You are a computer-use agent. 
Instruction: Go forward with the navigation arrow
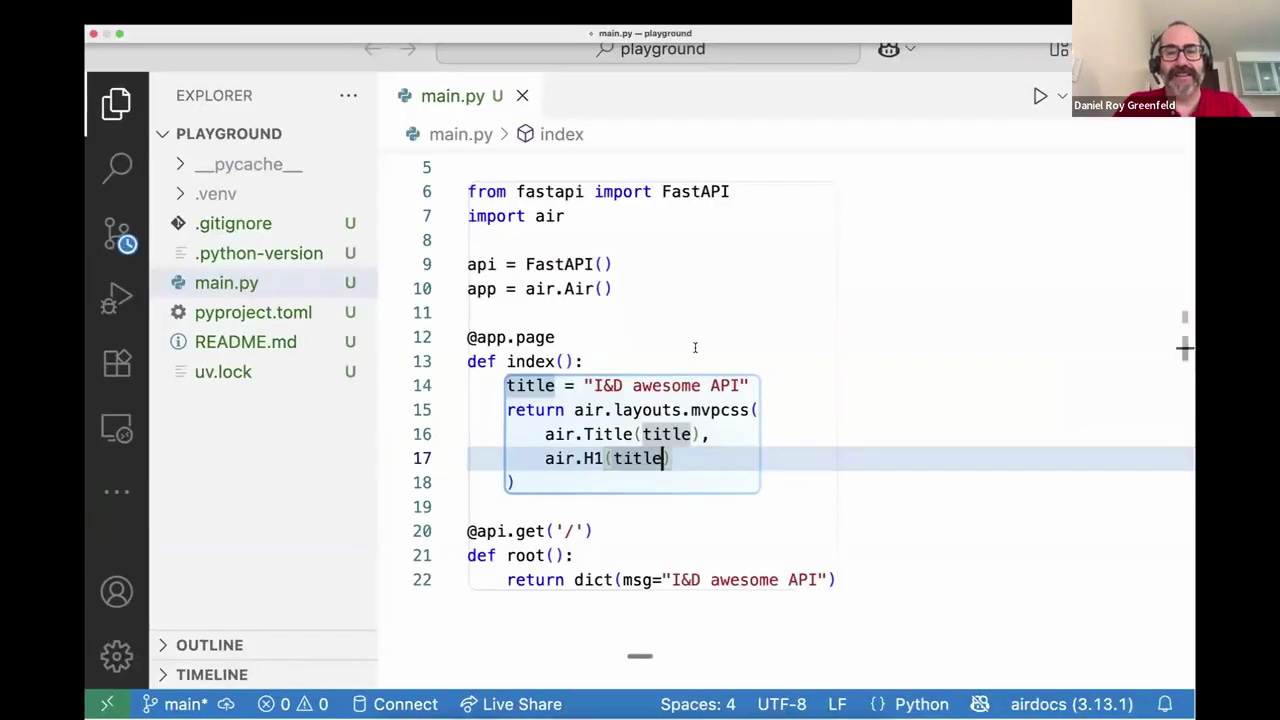(x=407, y=49)
